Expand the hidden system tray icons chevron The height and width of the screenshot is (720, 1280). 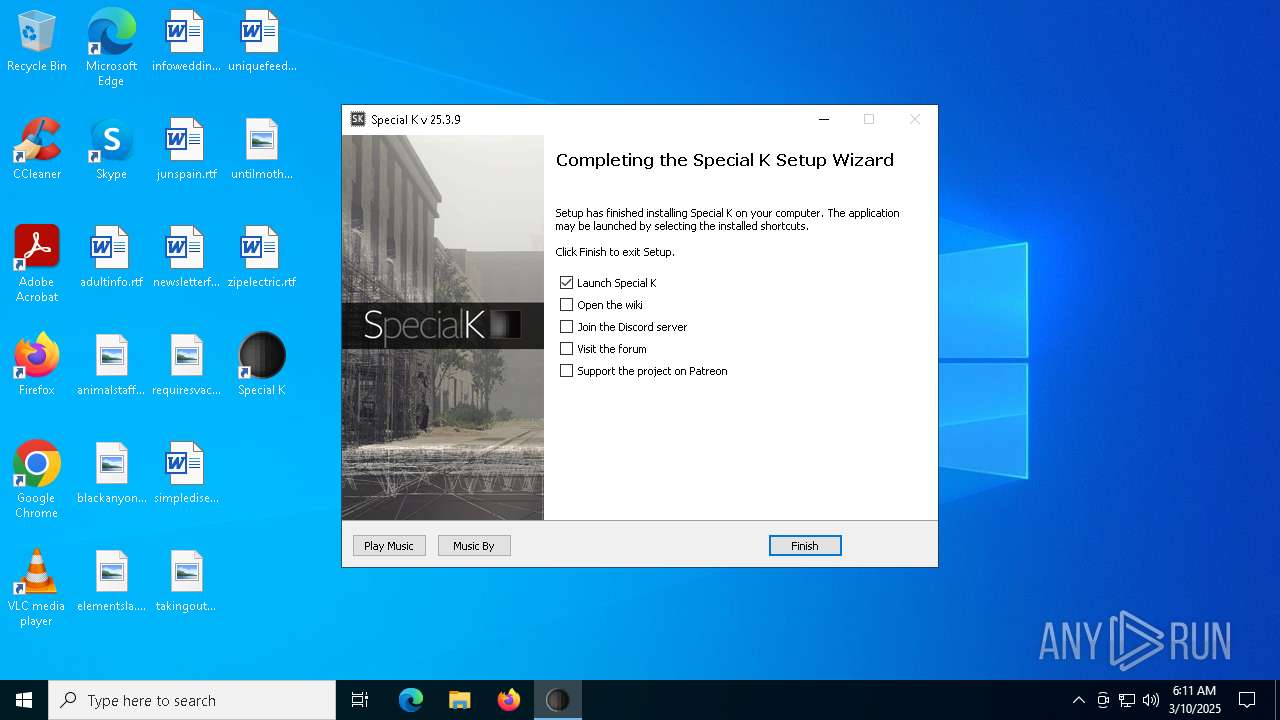click(1078, 700)
